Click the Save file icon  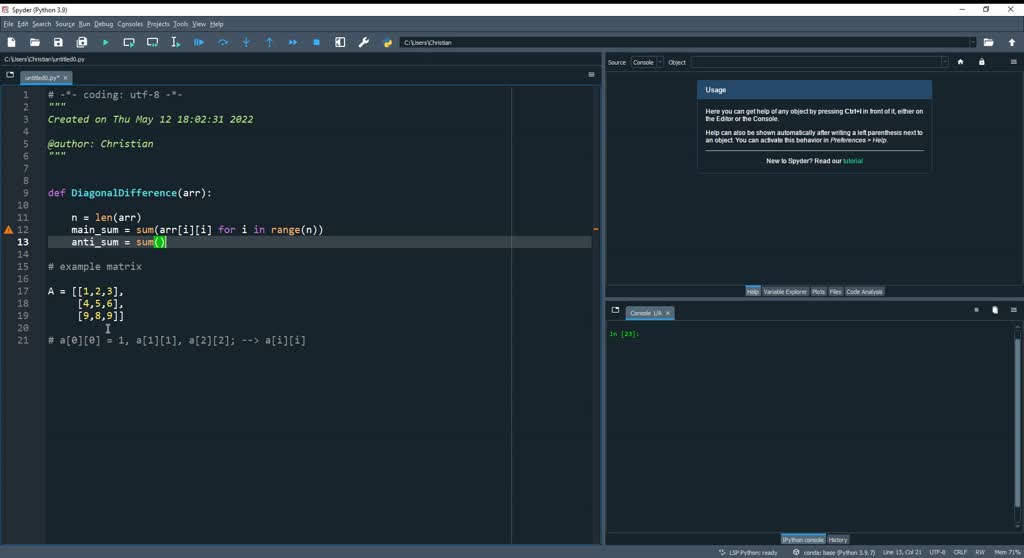pyautogui.click(x=58, y=43)
